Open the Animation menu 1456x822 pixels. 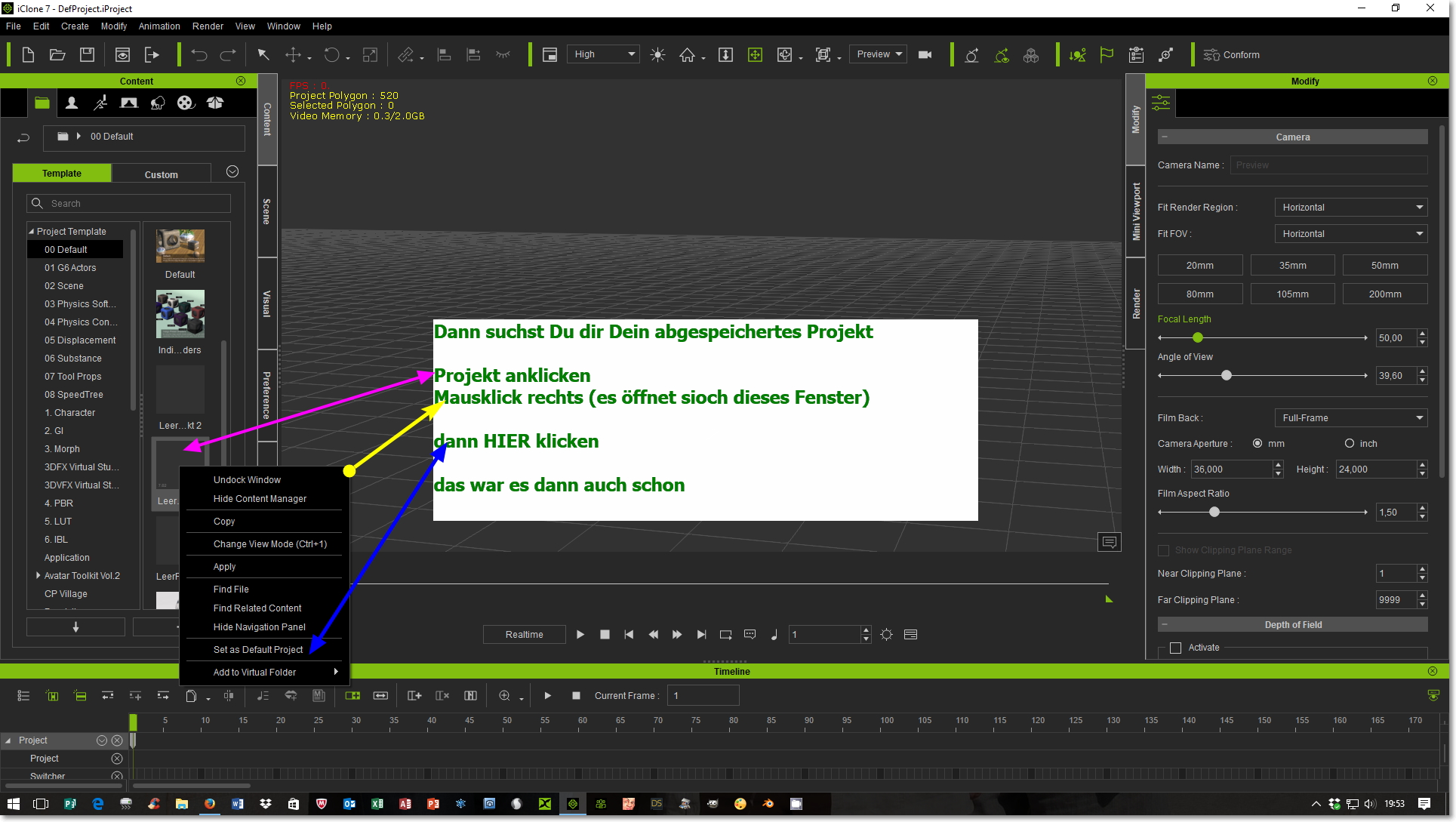[159, 26]
